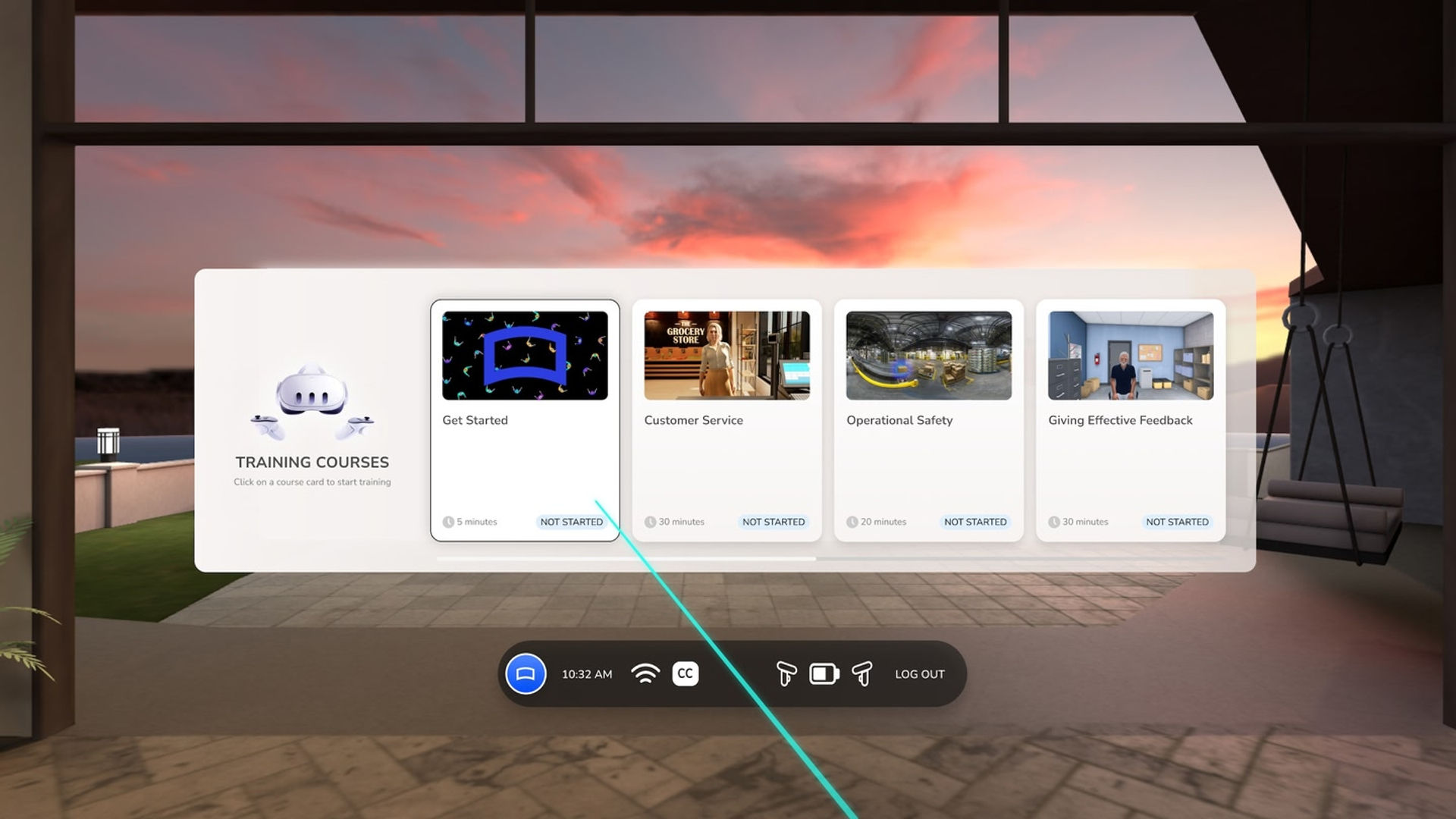The height and width of the screenshot is (819, 1456).
Task: Select the Operational Safety warehouse thumbnail
Action: [929, 355]
